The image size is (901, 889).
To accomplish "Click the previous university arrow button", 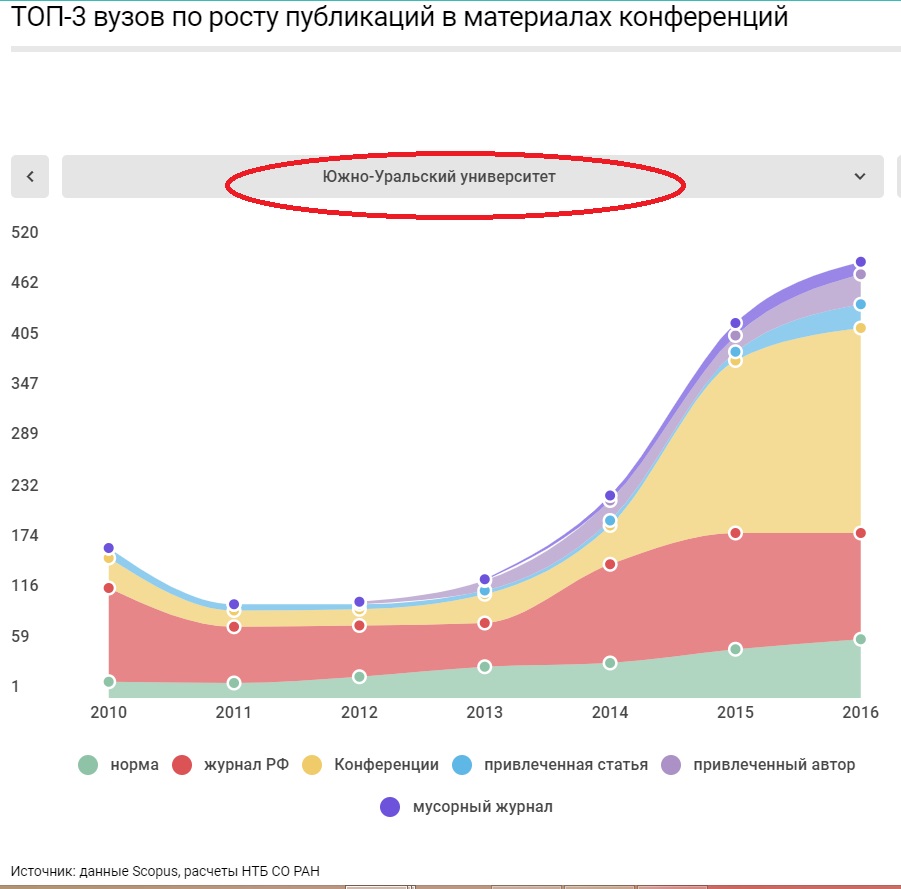I will pos(30,177).
